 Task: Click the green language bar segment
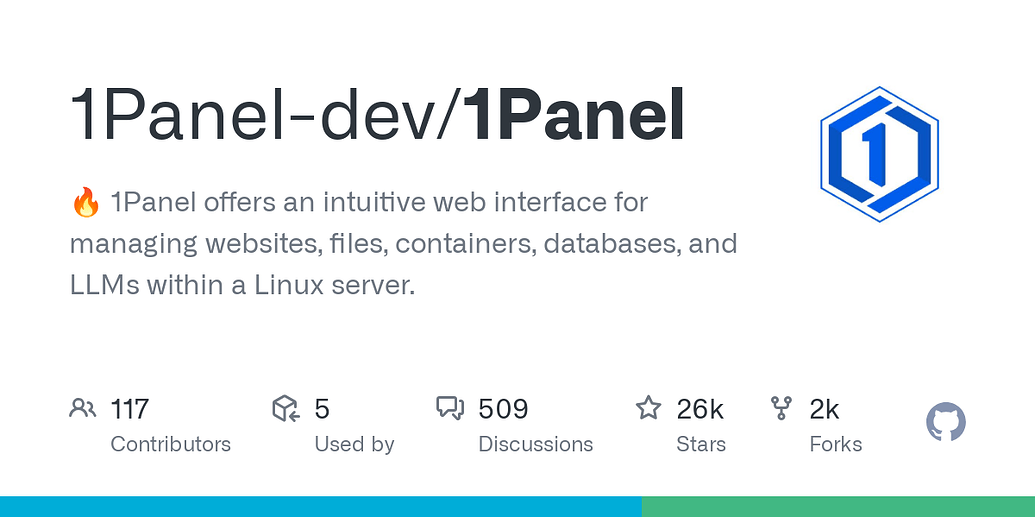(x=838, y=506)
